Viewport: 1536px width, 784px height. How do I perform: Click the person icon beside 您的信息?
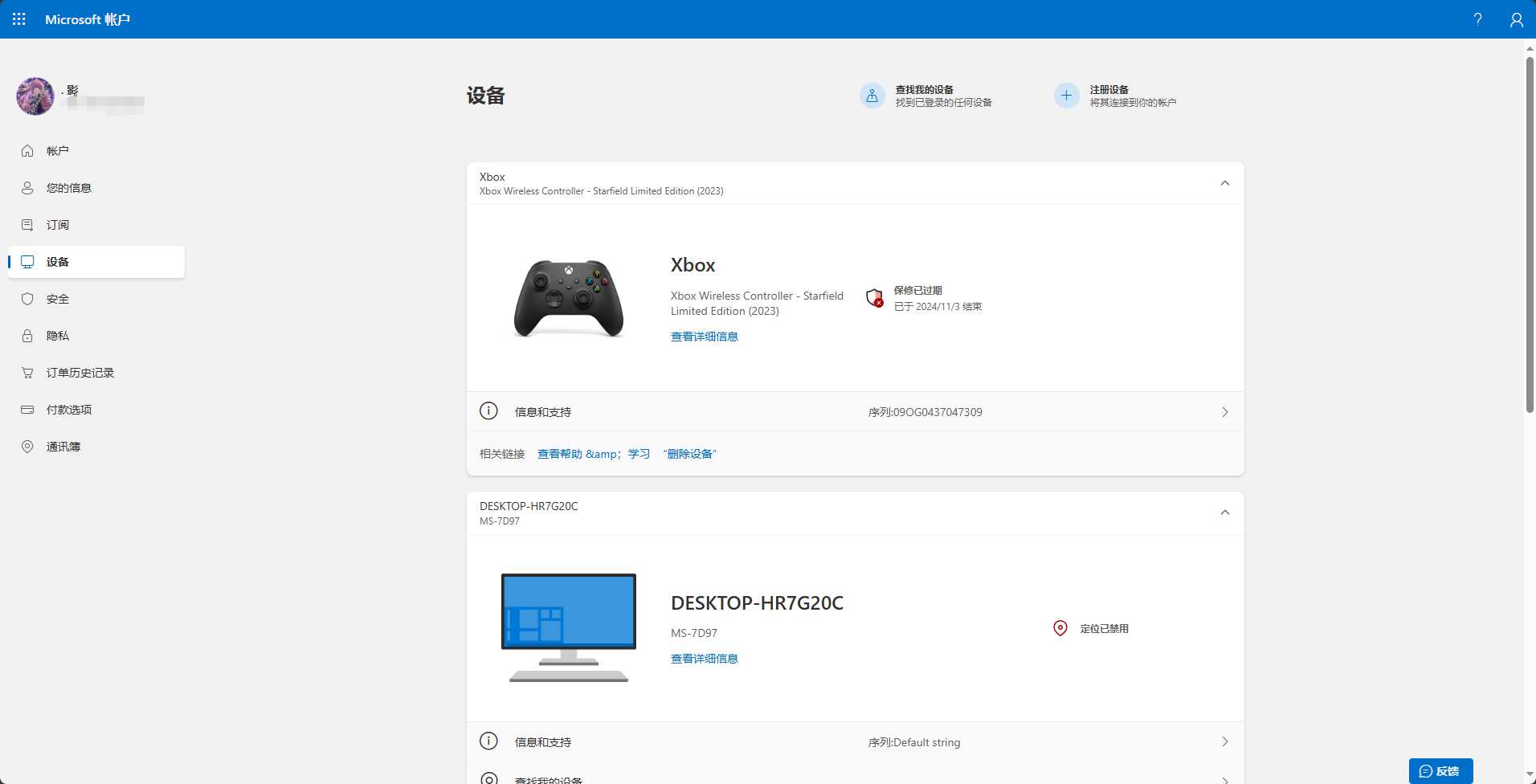[27, 188]
